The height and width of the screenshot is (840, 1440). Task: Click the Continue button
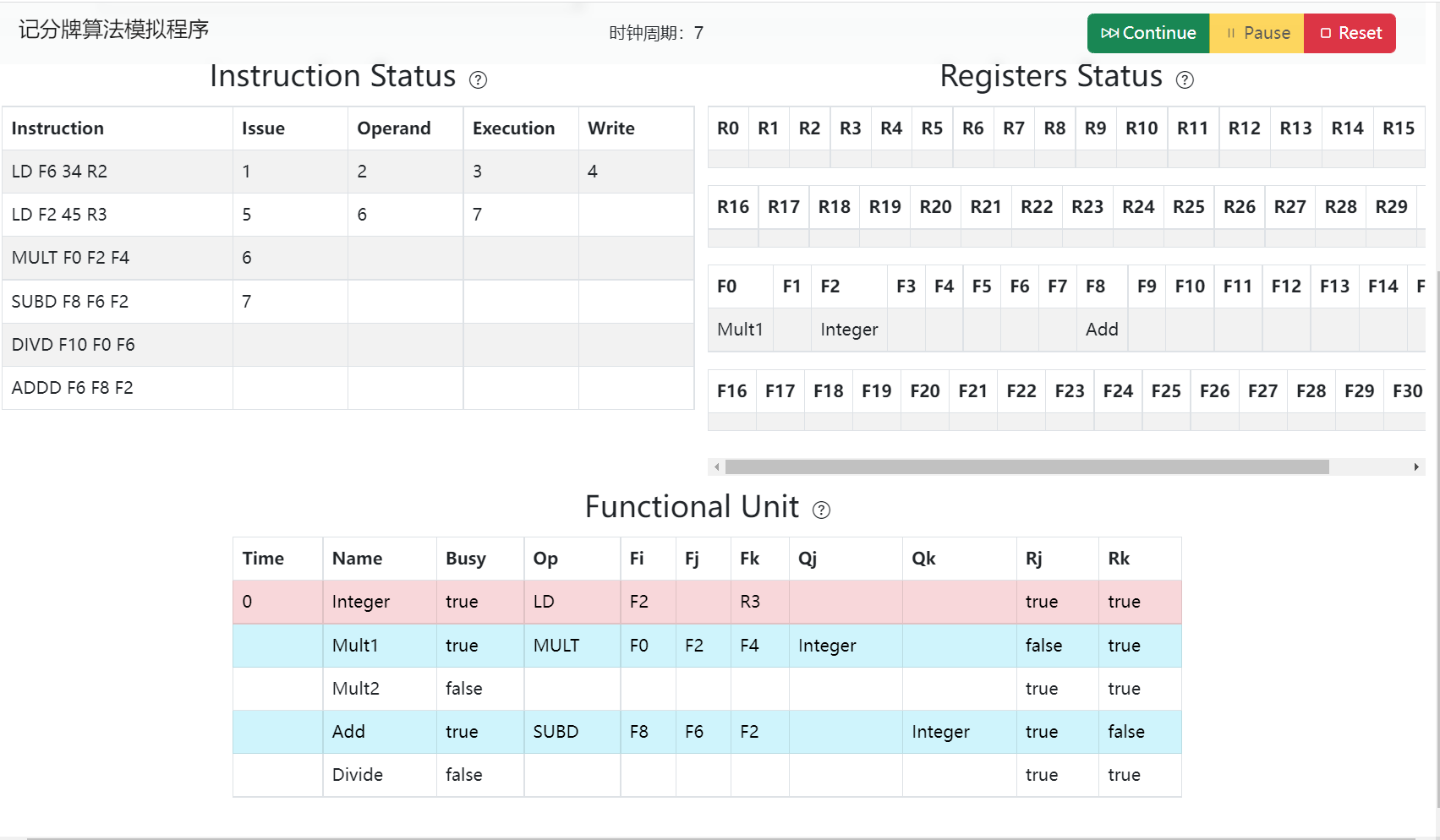(x=1148, y=33)
